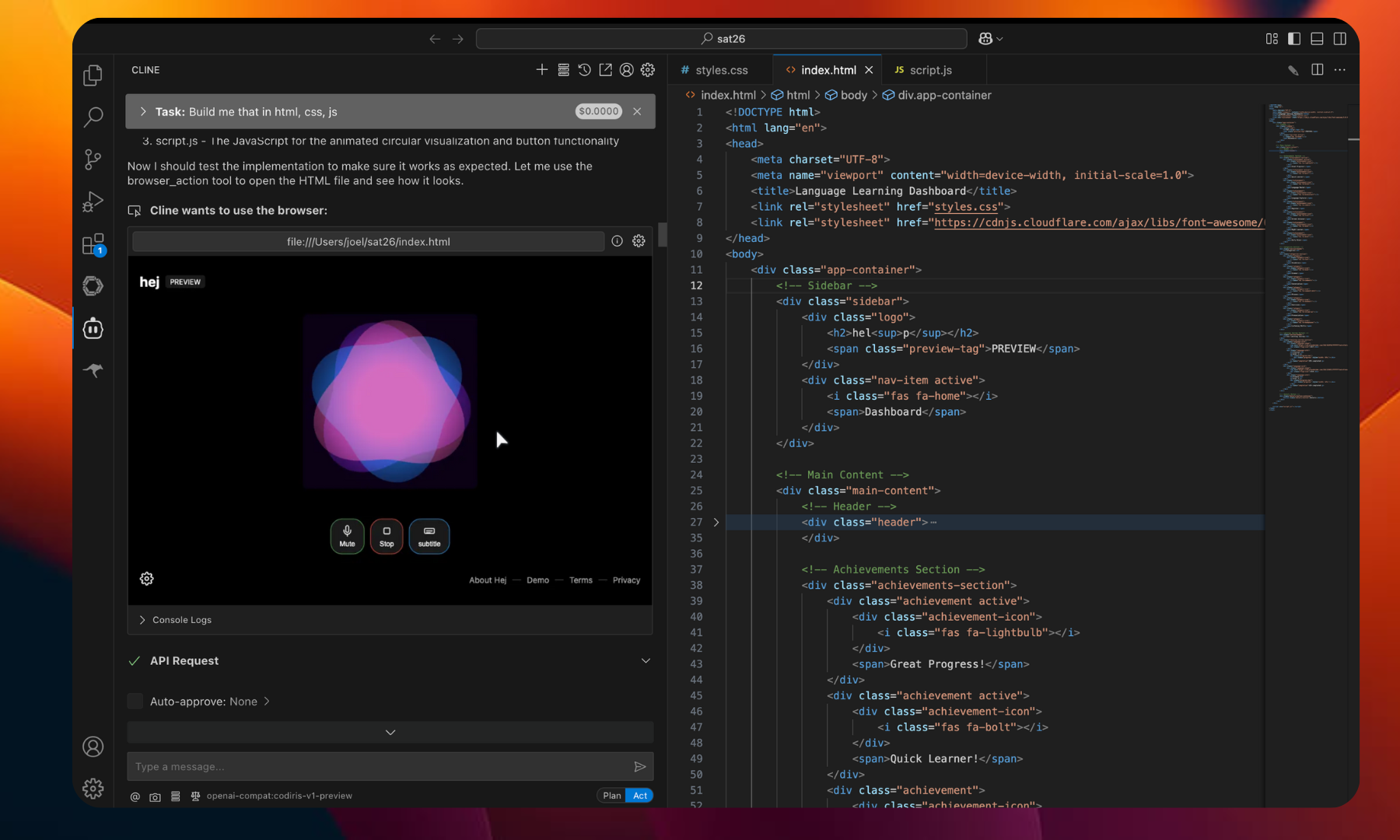
Task: Open Cline task history clock icon
Action: [x=584, y=70]
